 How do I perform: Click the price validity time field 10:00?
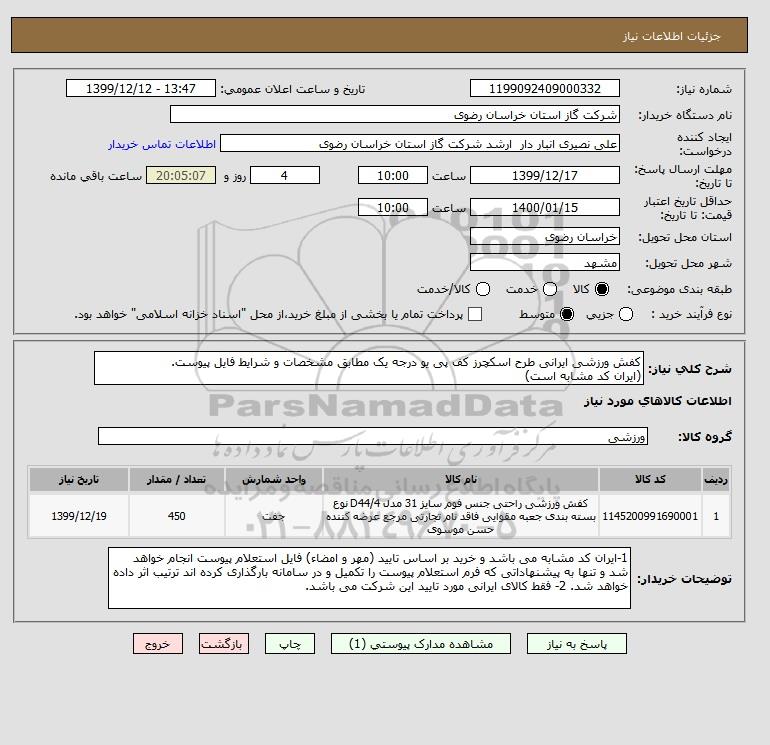coord(392,208)
